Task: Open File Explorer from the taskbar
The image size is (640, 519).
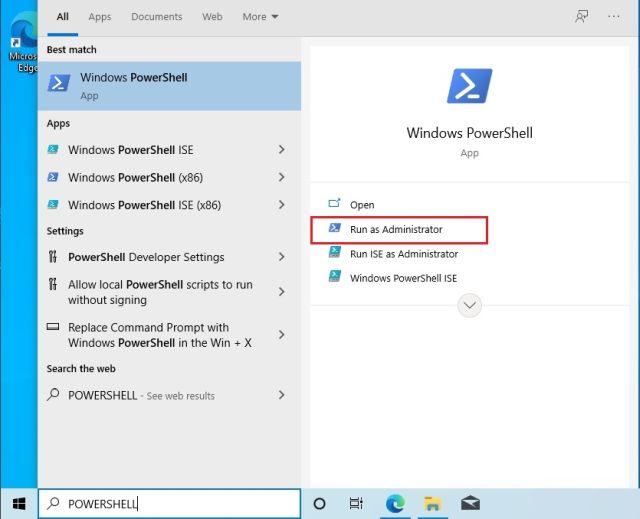Action: coord(432,503)
